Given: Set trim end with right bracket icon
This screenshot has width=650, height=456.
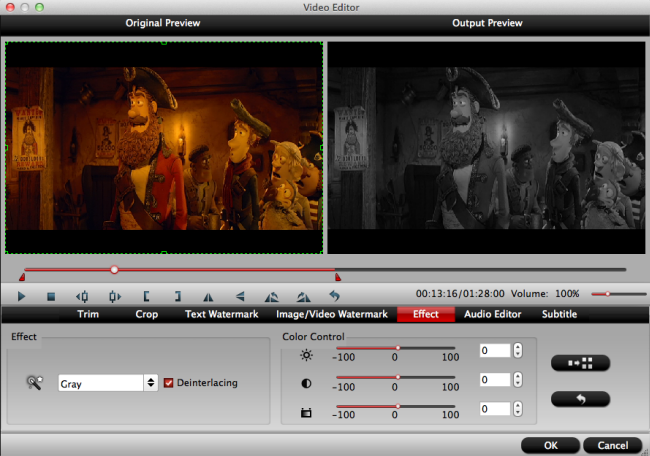Looking at the screenshot, I should (177, 296).
